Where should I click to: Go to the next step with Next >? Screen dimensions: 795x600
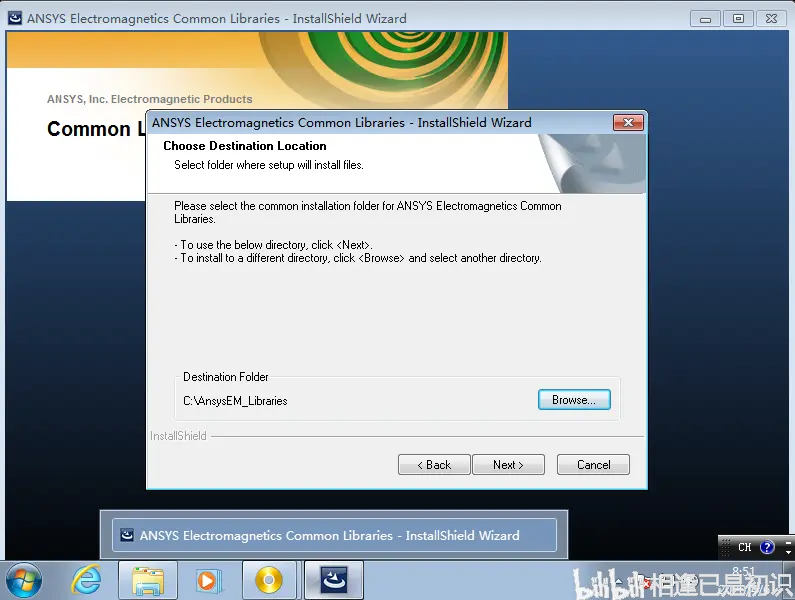click(x=508, y=465)
